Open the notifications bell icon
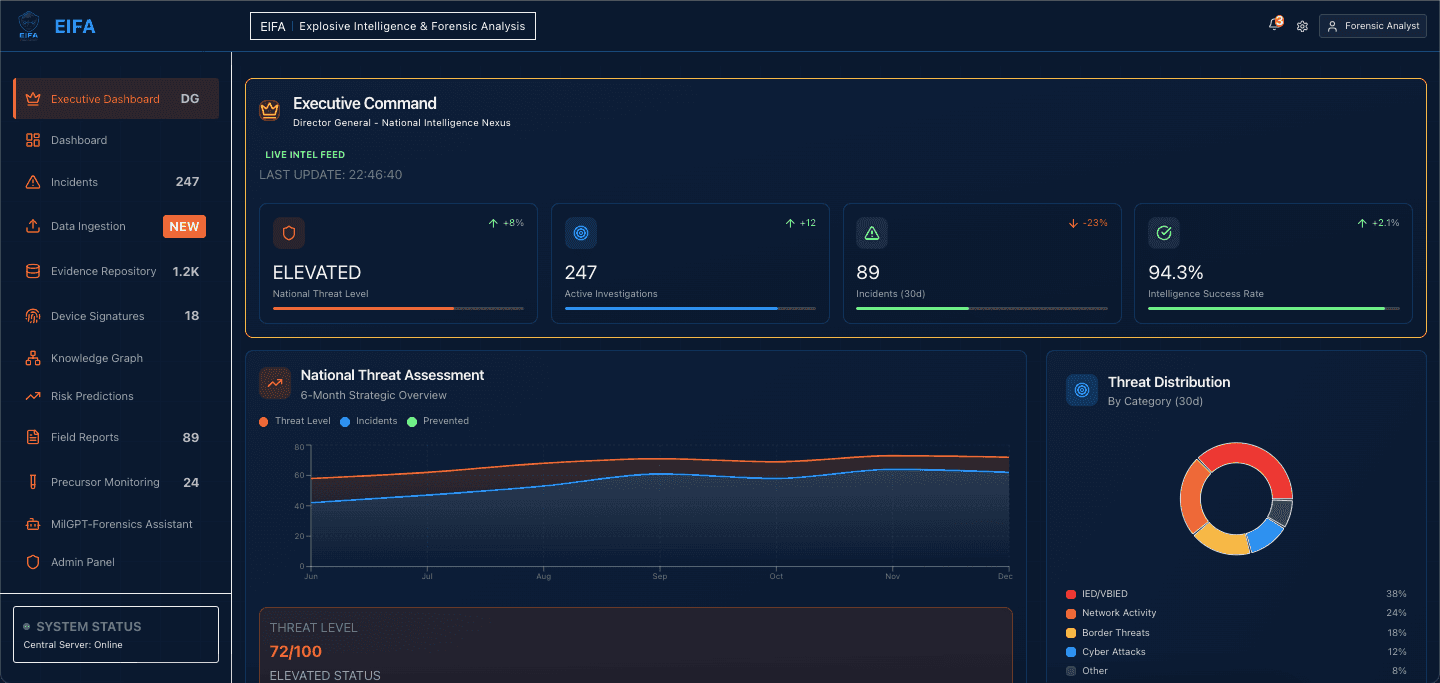 (x=1274, y=25)
